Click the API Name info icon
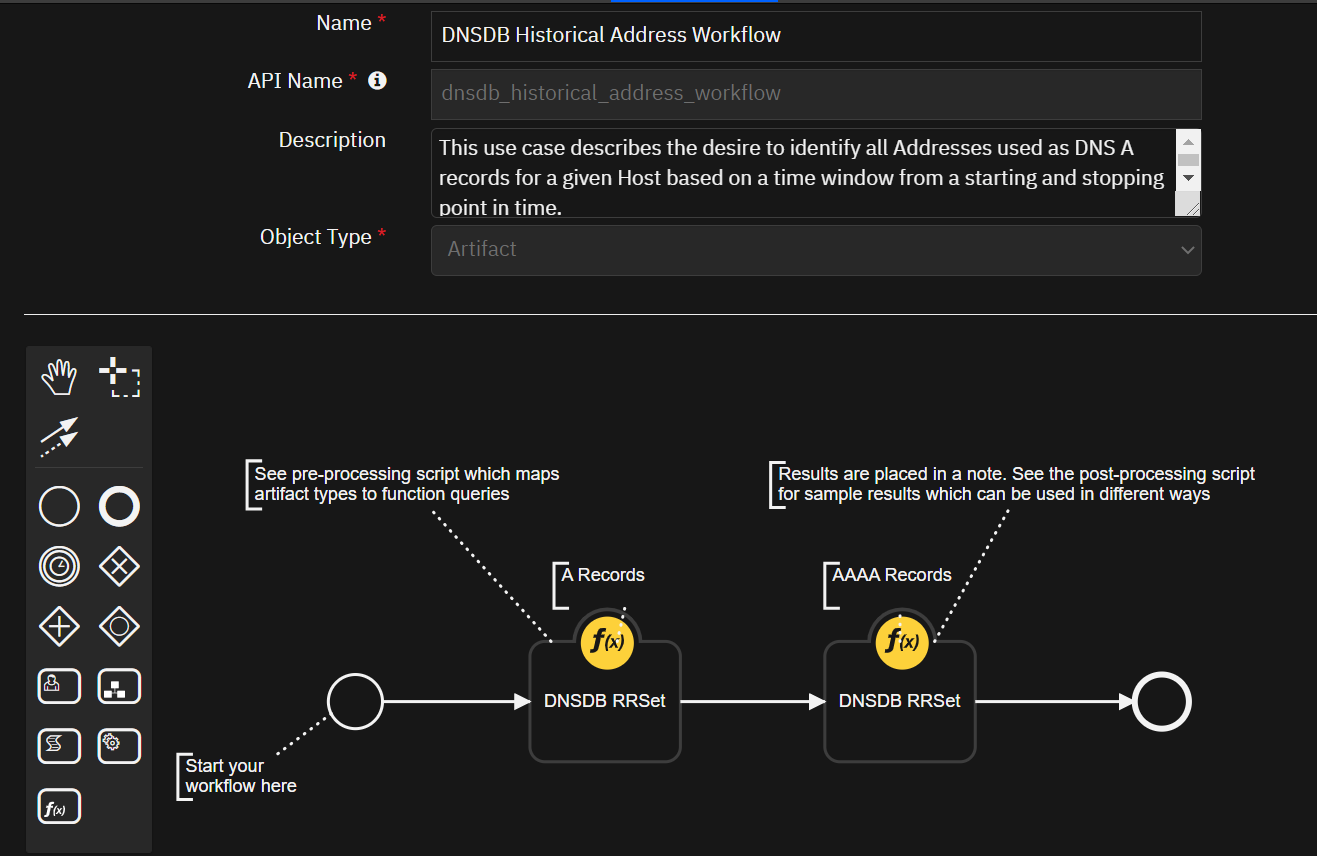Viewport: 1317px width, 856px height. click(377, 81)
